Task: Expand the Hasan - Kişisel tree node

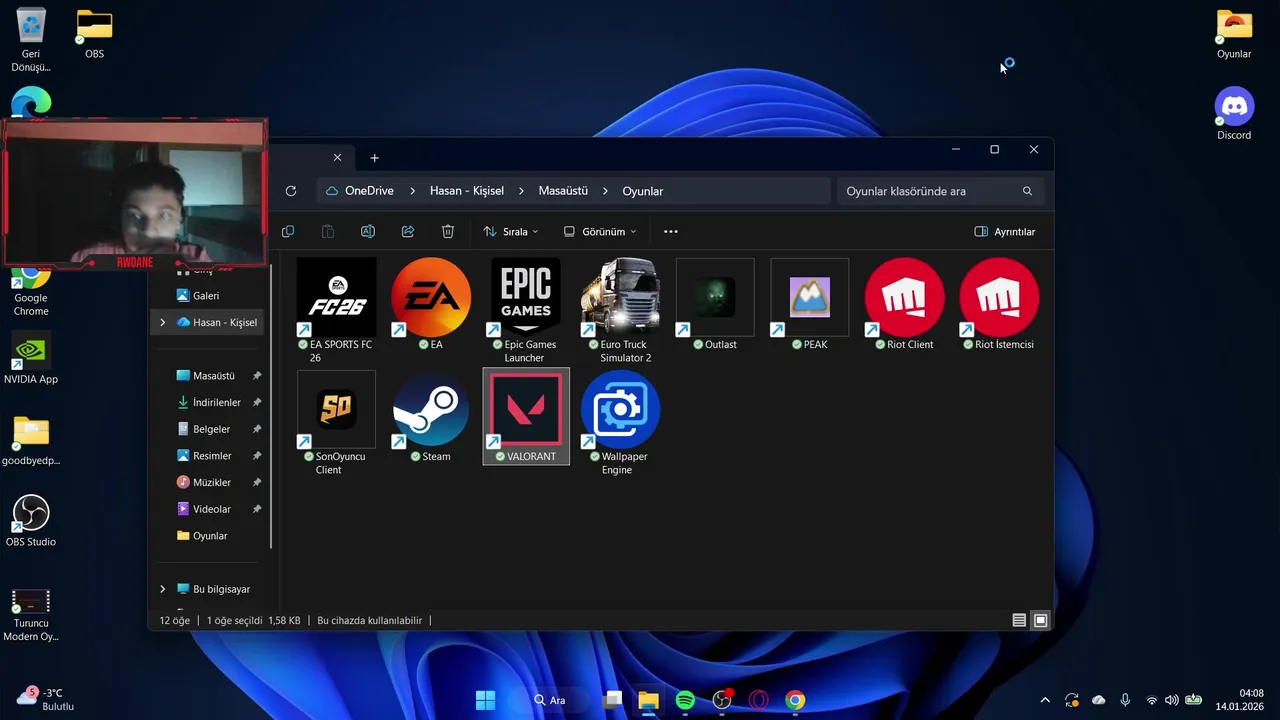Action: [162, 322]
